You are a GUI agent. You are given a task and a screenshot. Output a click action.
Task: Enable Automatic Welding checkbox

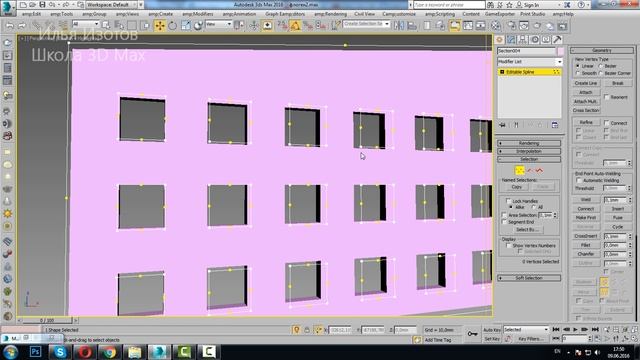(578, 180)
